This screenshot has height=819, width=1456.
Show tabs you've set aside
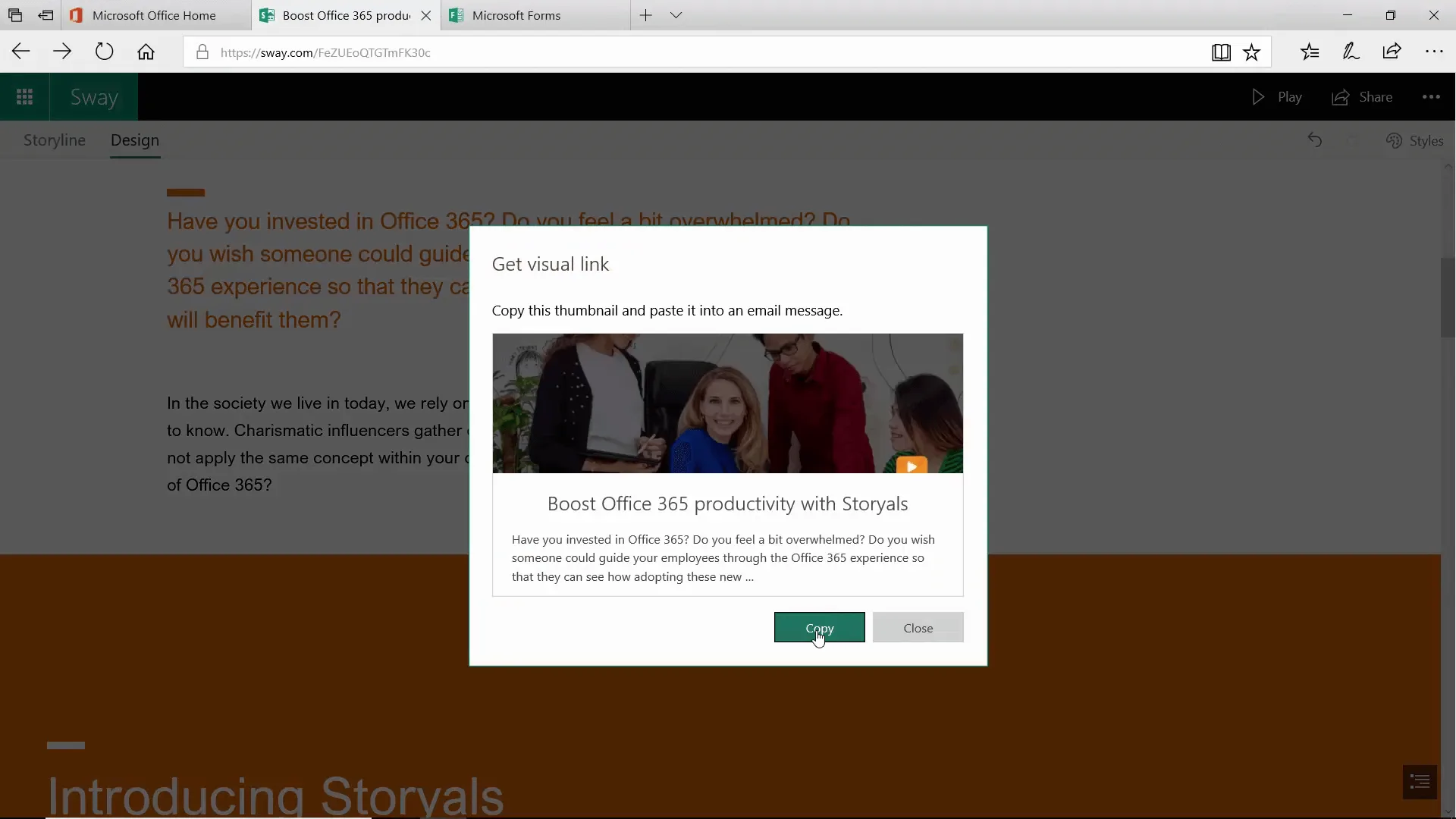(x=15, y=15)
